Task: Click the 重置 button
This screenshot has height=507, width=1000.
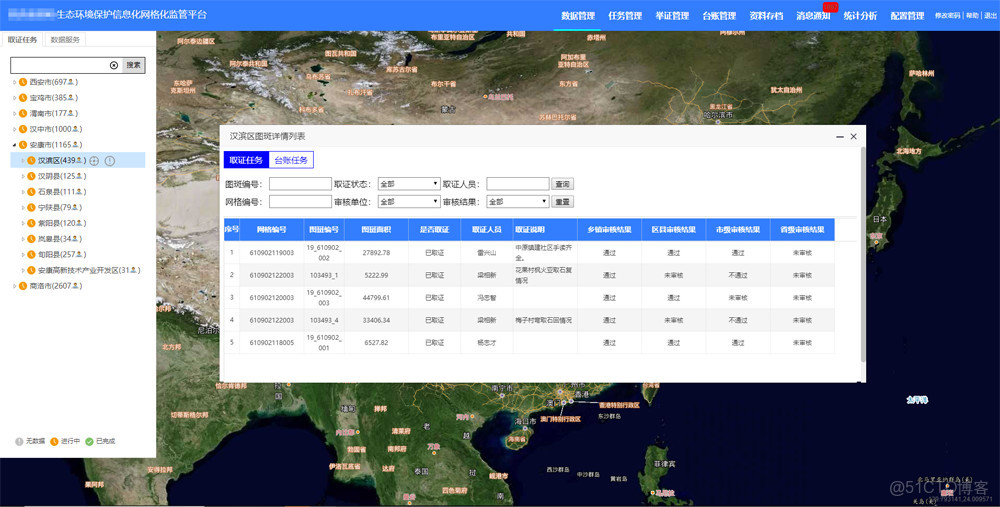Action: click(x=562, y=202)
